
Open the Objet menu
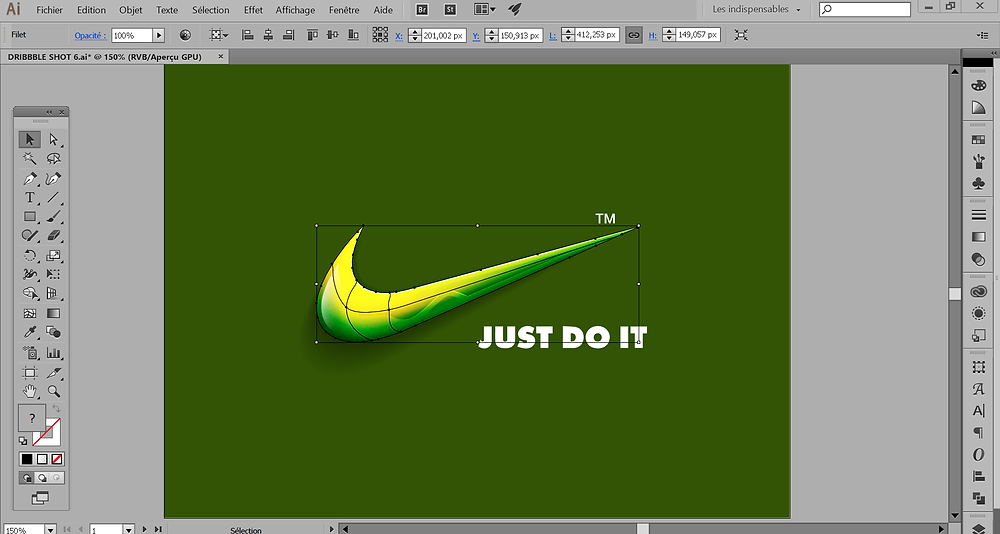[131, 10]
